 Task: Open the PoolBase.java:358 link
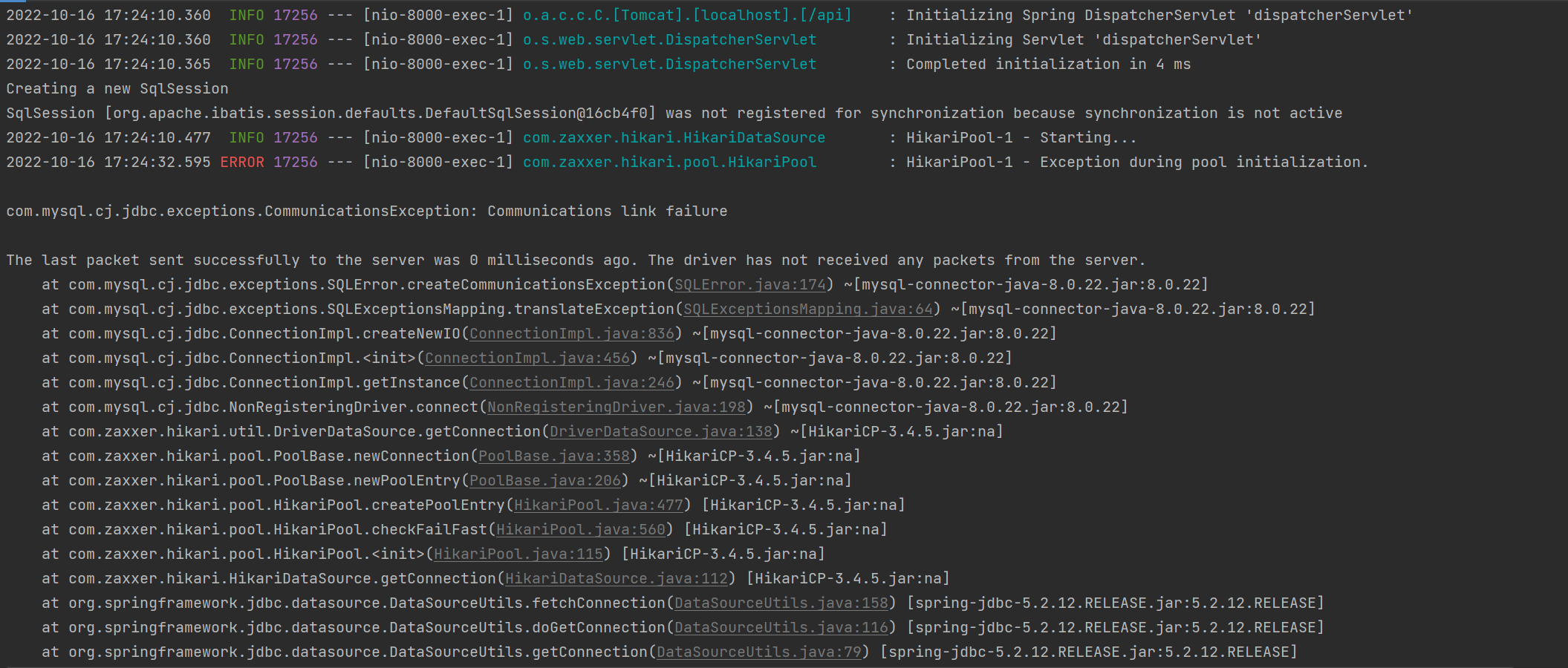(x=554, y=456)
